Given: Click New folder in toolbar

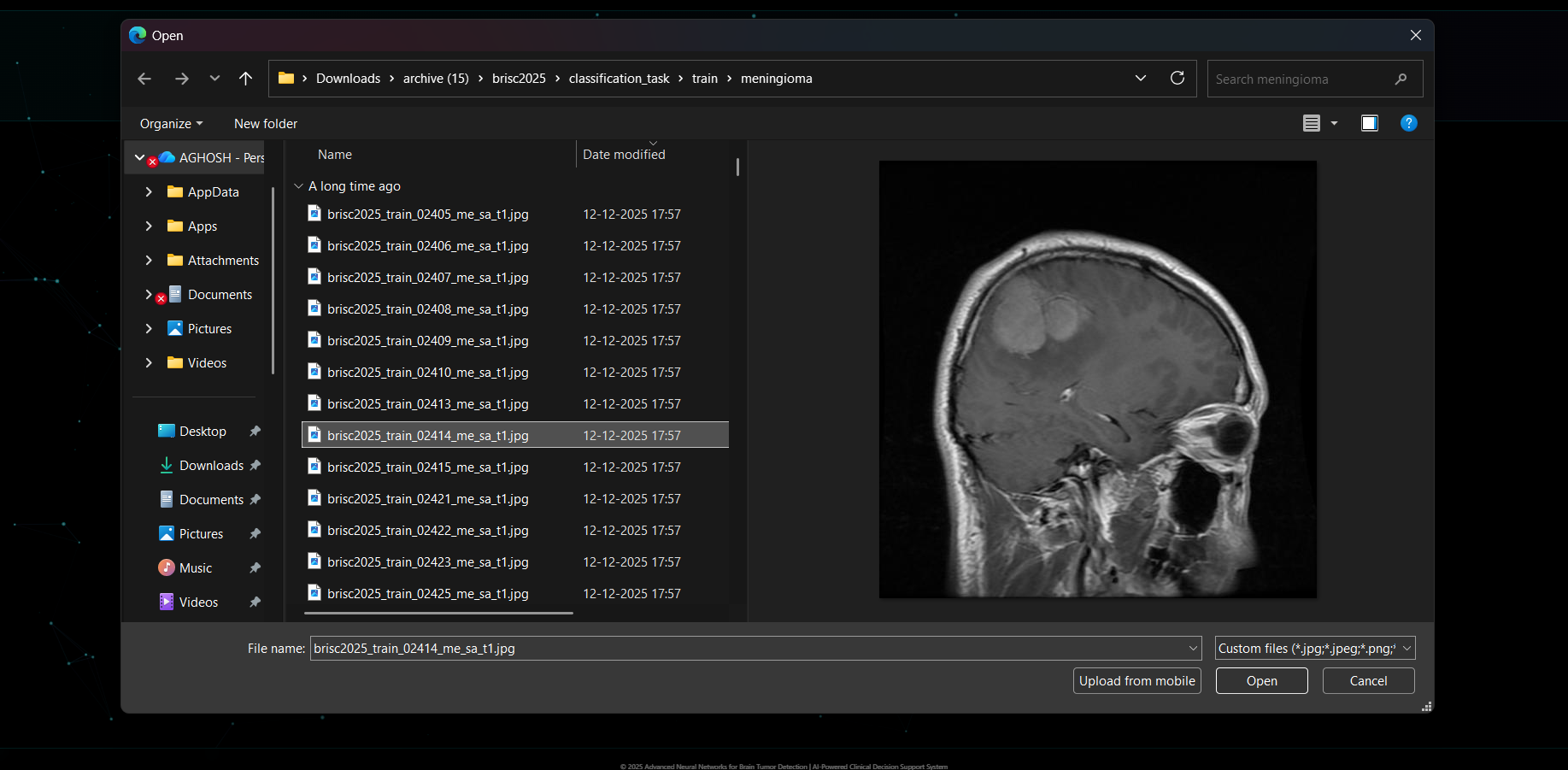Looking at the screenshot, I should tap(266, 124).
